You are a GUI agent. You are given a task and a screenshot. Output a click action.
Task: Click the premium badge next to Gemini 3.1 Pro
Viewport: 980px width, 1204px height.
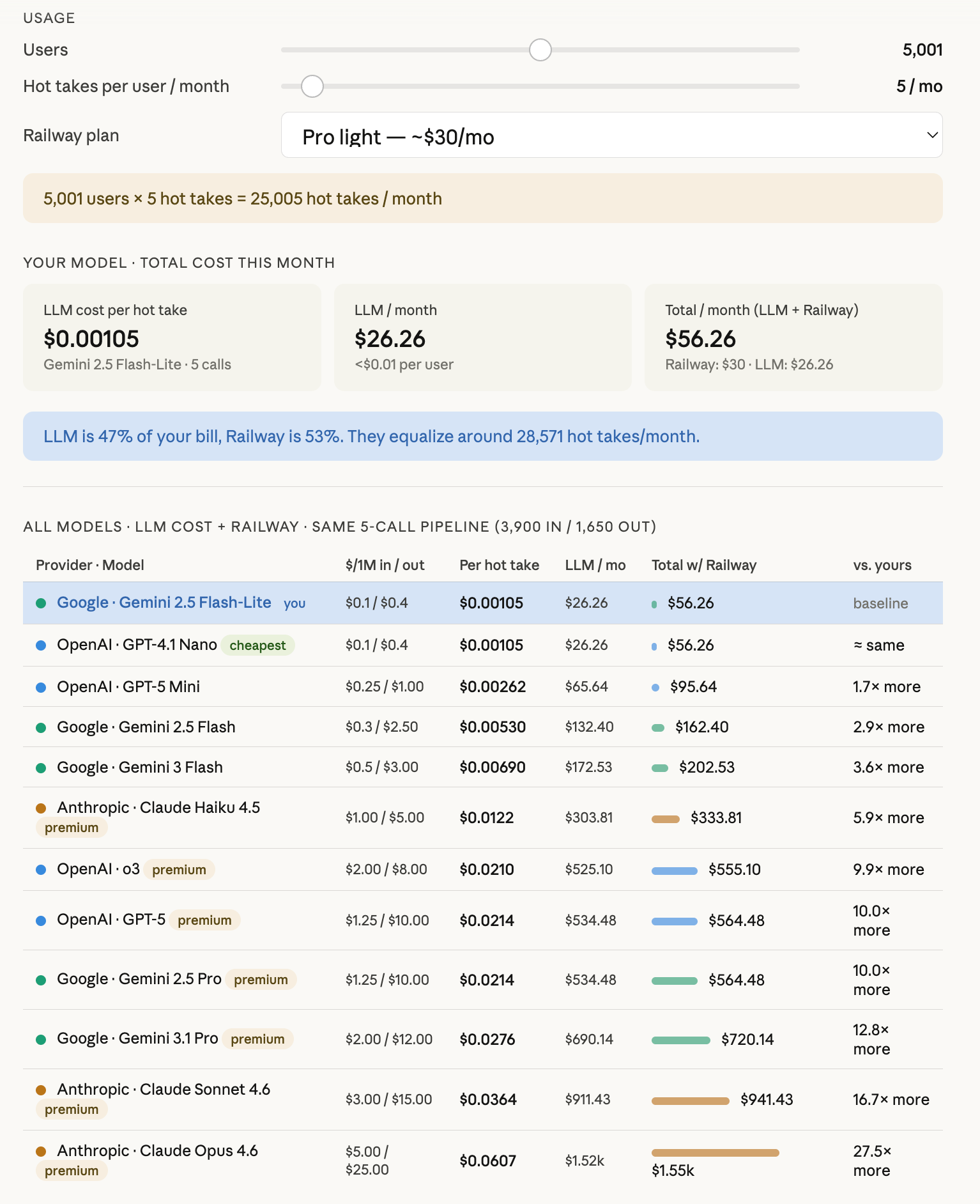tap(257, 1039)
